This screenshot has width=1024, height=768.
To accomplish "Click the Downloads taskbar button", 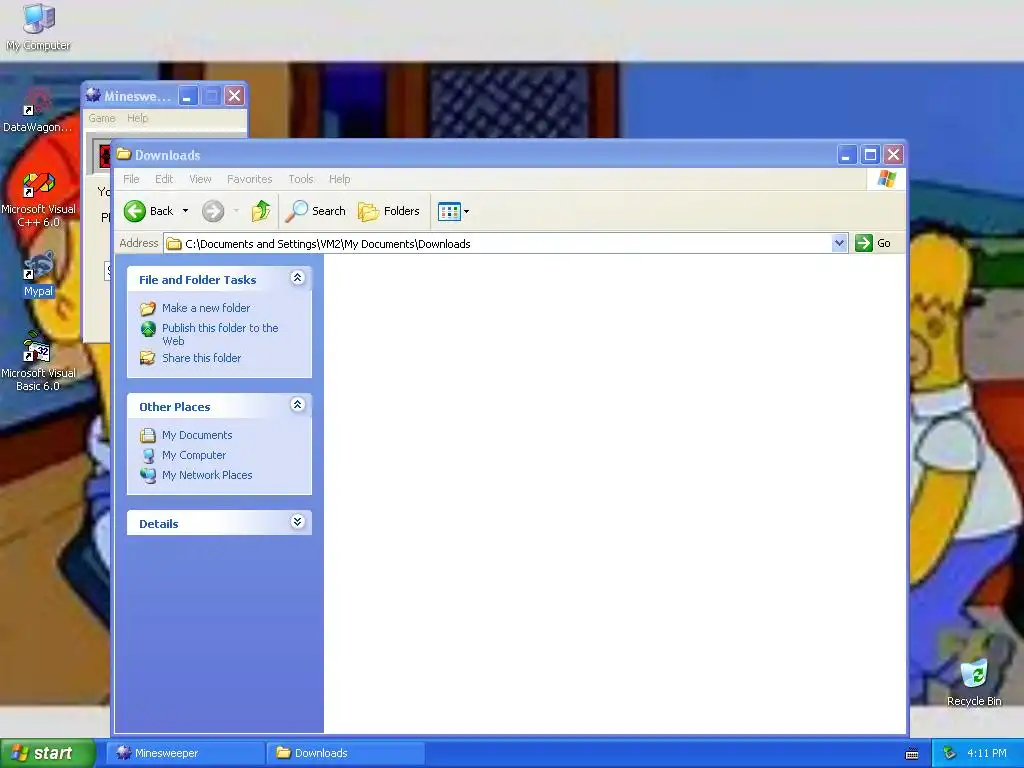I will [x=345, y=753].
